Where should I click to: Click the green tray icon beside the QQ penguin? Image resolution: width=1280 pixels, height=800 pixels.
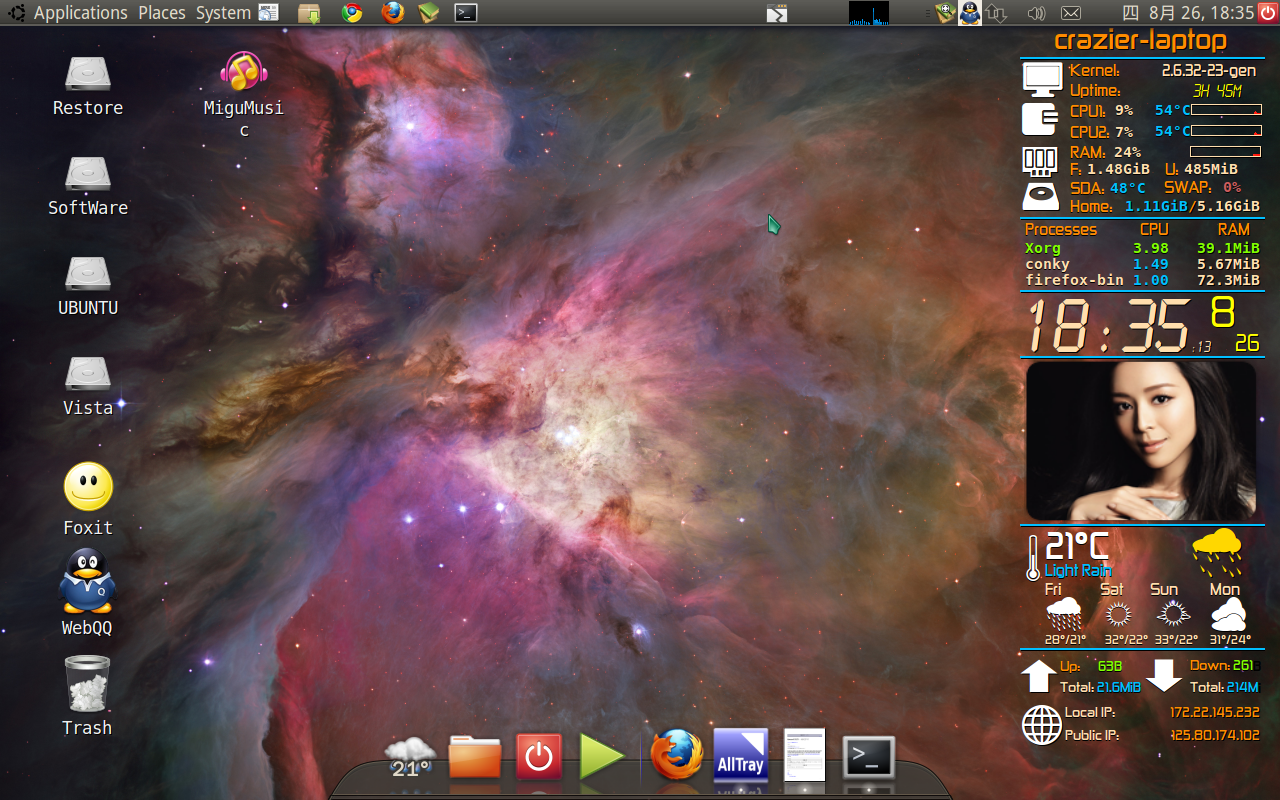[945, 13]
